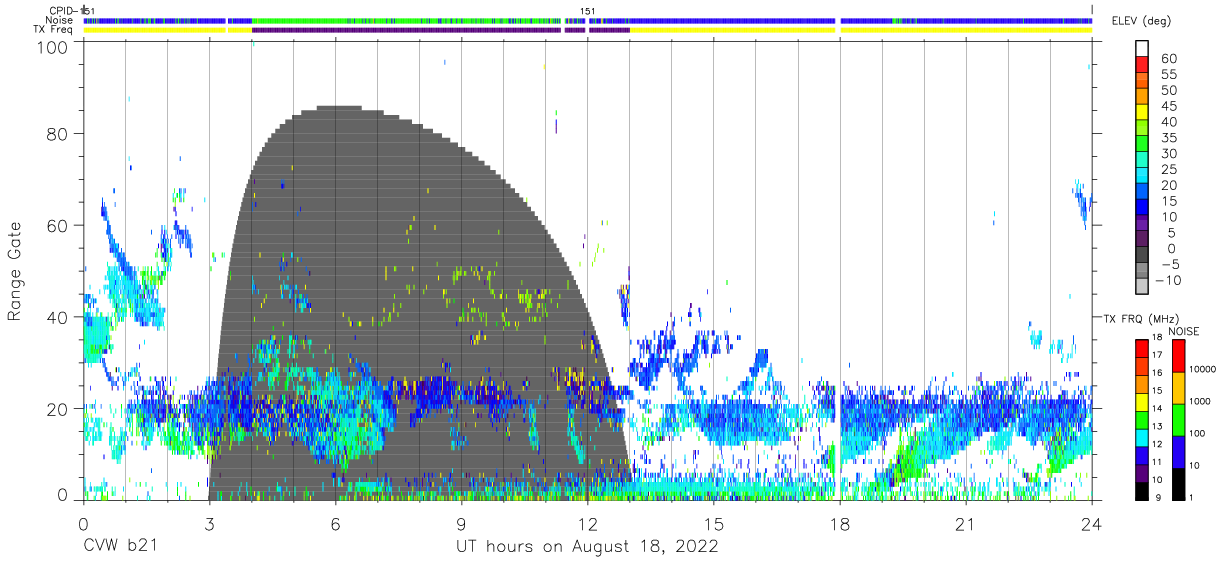The width and height of the screenshot is (1228, 567).
Task: Pick the yellow TX FRQ segment between 15 and 14
Action: [1141, 401]
